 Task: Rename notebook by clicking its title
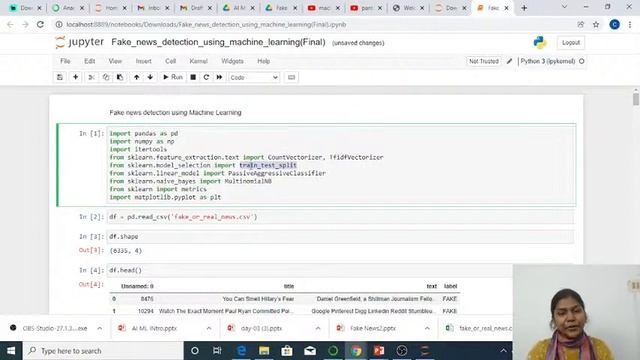point(218,42)
